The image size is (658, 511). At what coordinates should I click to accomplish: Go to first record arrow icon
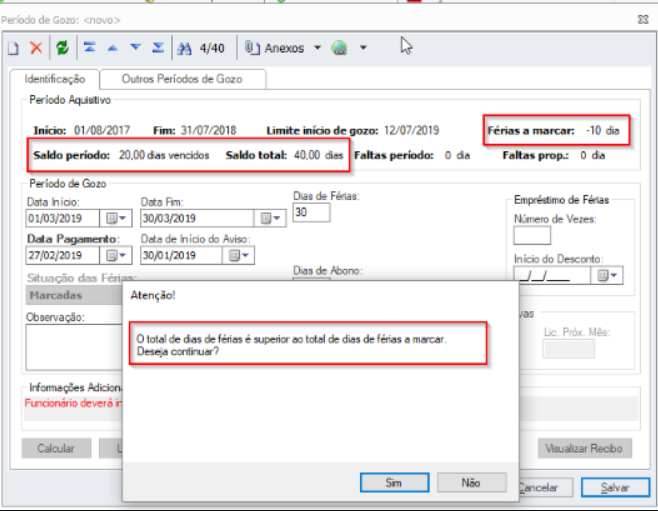pyautogui.click(x=89, y=47)
